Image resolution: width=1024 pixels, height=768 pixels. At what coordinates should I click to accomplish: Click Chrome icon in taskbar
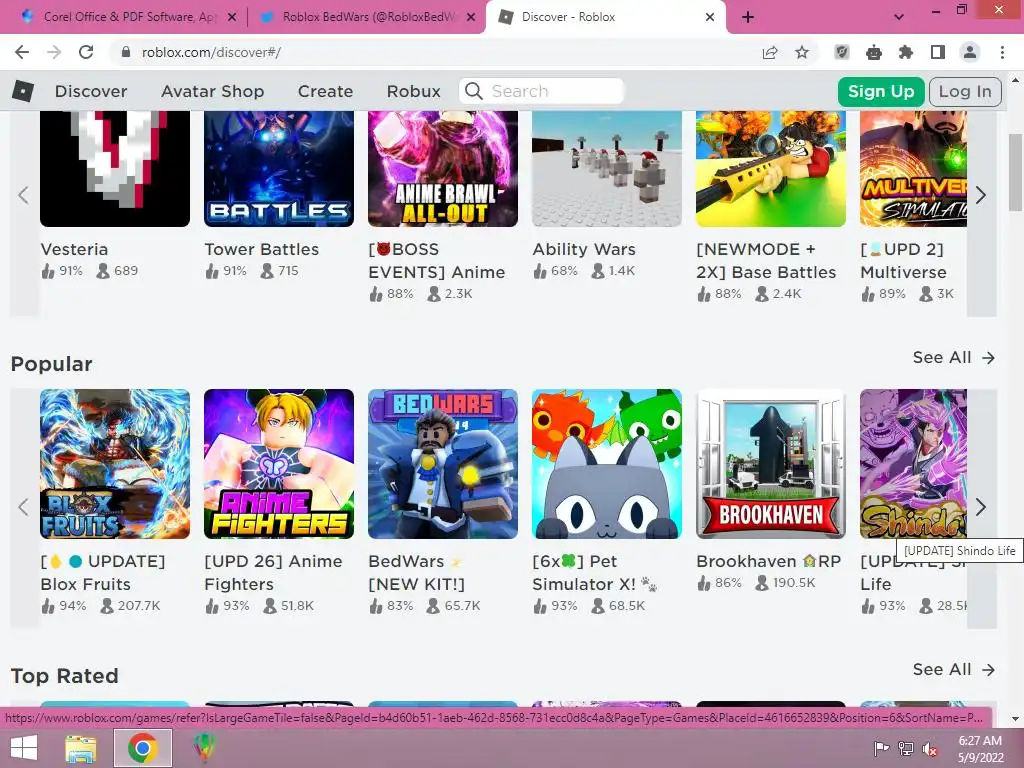tap(142, 748)
